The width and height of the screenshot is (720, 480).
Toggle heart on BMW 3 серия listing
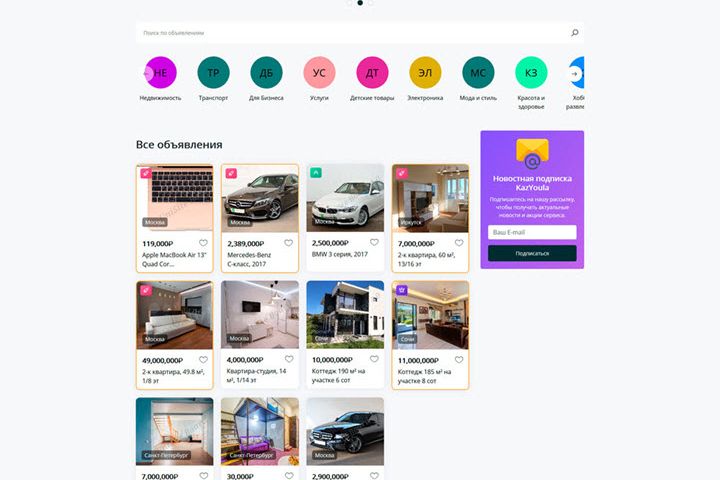[374, 242]
